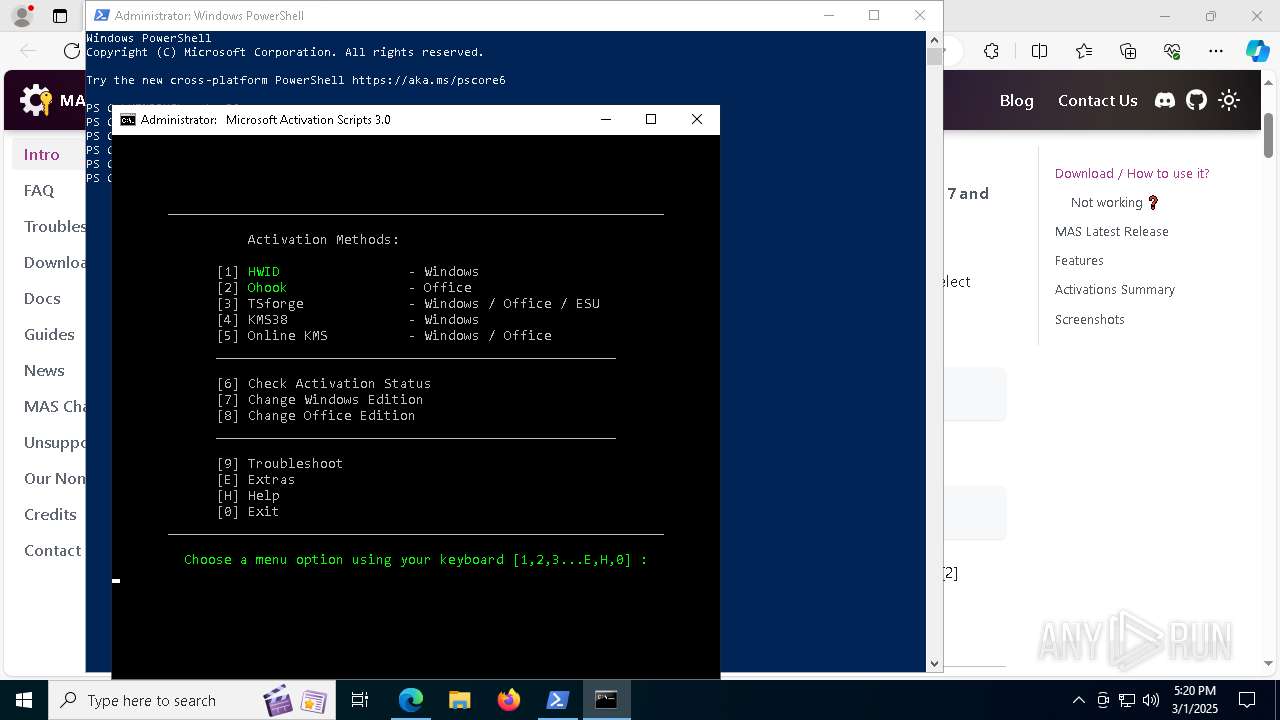Image resolution: width=1280 pixels, height=720 pixels.
Task: Minimize the Windows PowerShell window
Action: pos(828,15)
